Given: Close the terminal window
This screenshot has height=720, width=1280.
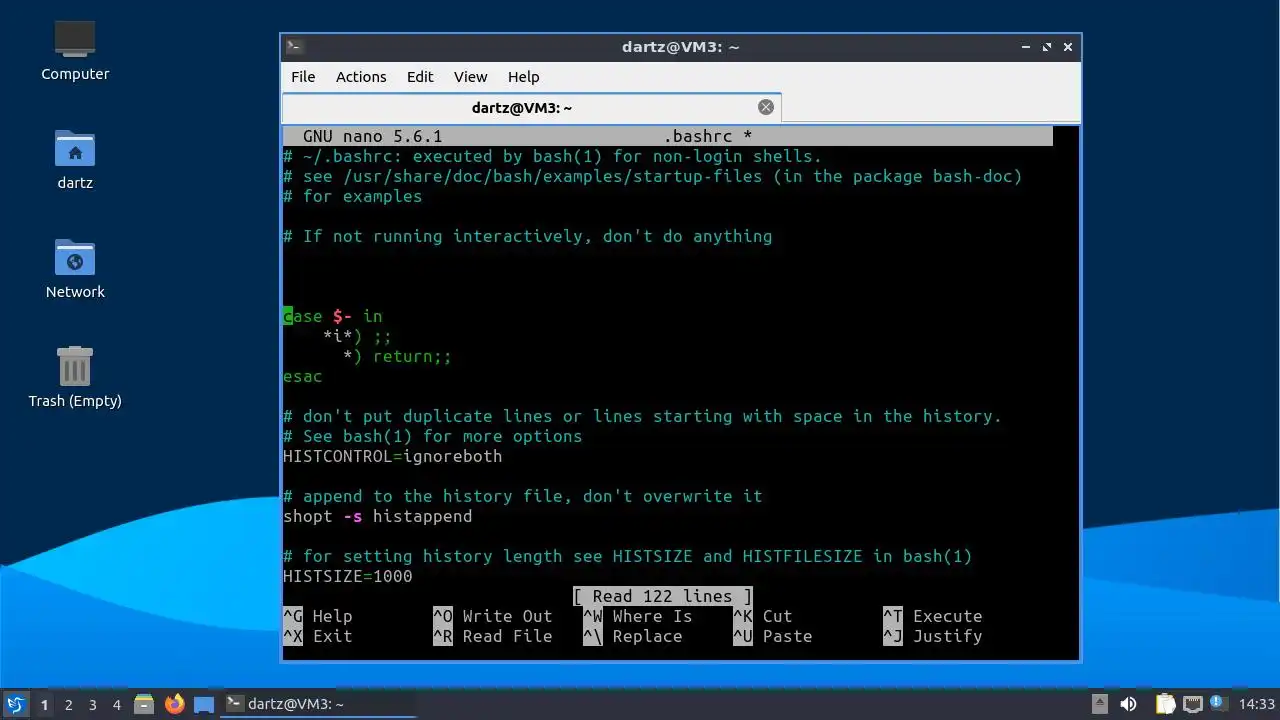Looking at the screenshot, I should pyautogui.click(x=1068, y=46).
